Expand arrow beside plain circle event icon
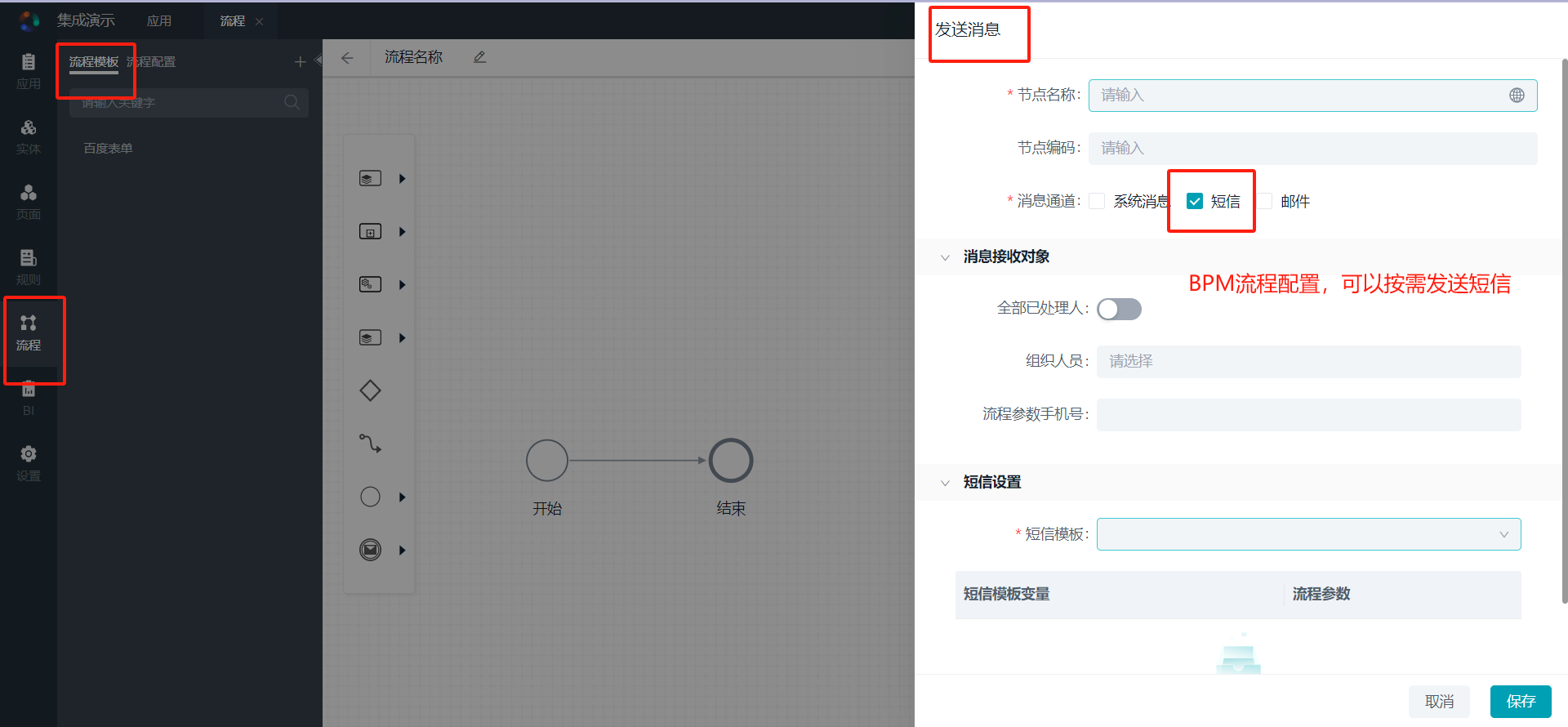 (x=402, y=497)
